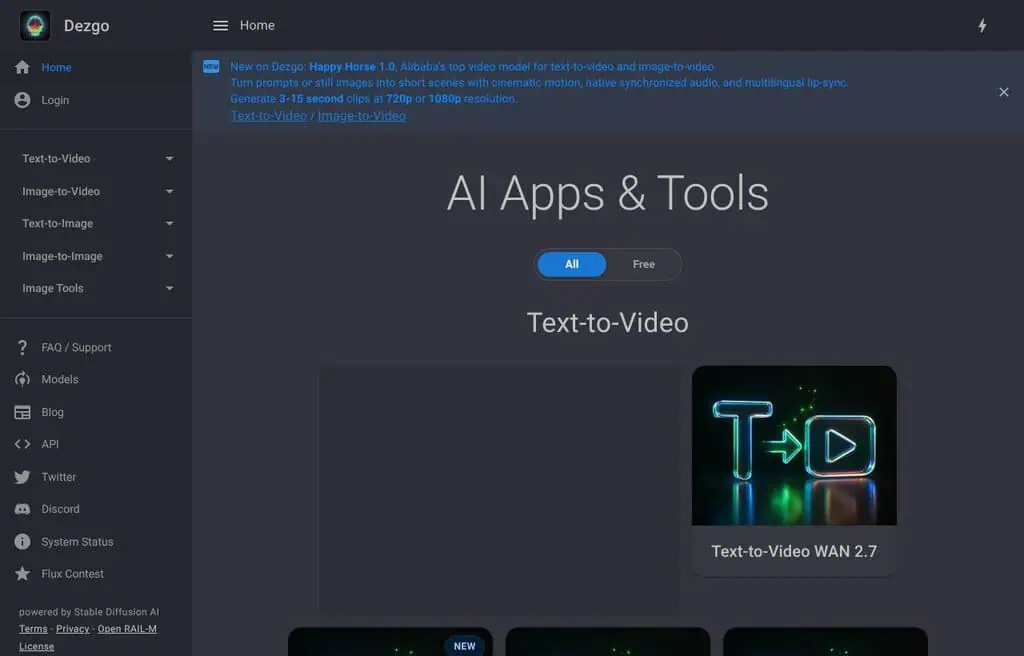Click the Blog icon in sidebar
Image resolution: width=1024 pixels, height=656 pixels.
(x=22, y=412)
